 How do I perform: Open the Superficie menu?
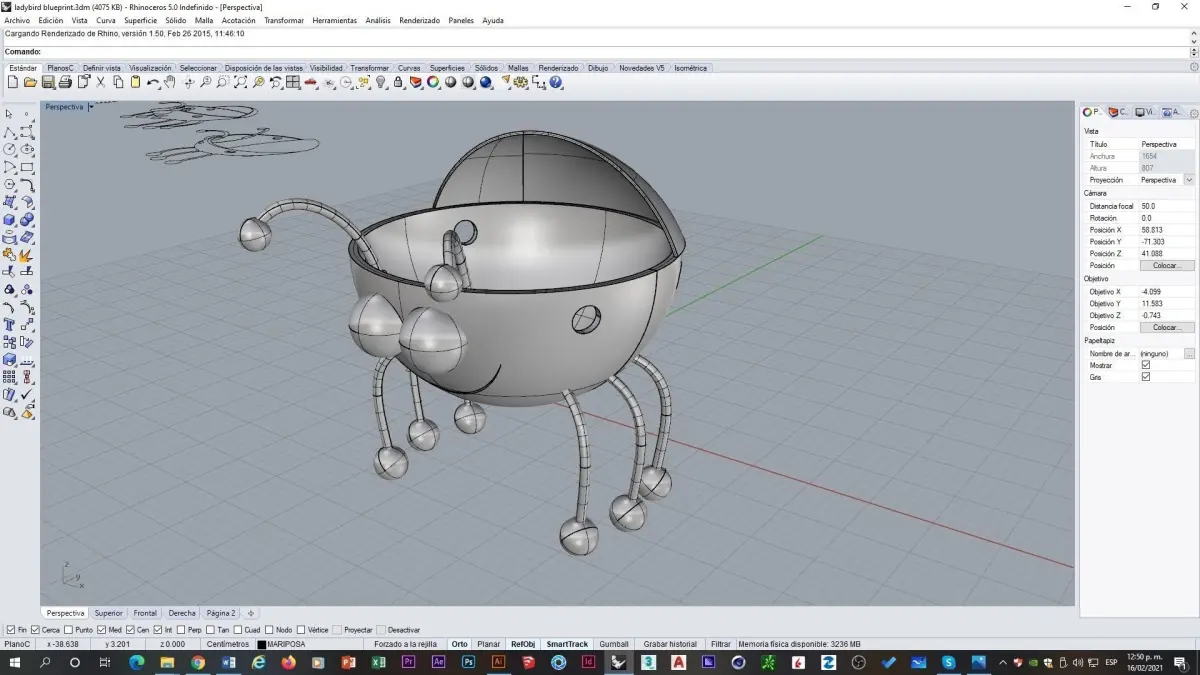coord(140,20)
